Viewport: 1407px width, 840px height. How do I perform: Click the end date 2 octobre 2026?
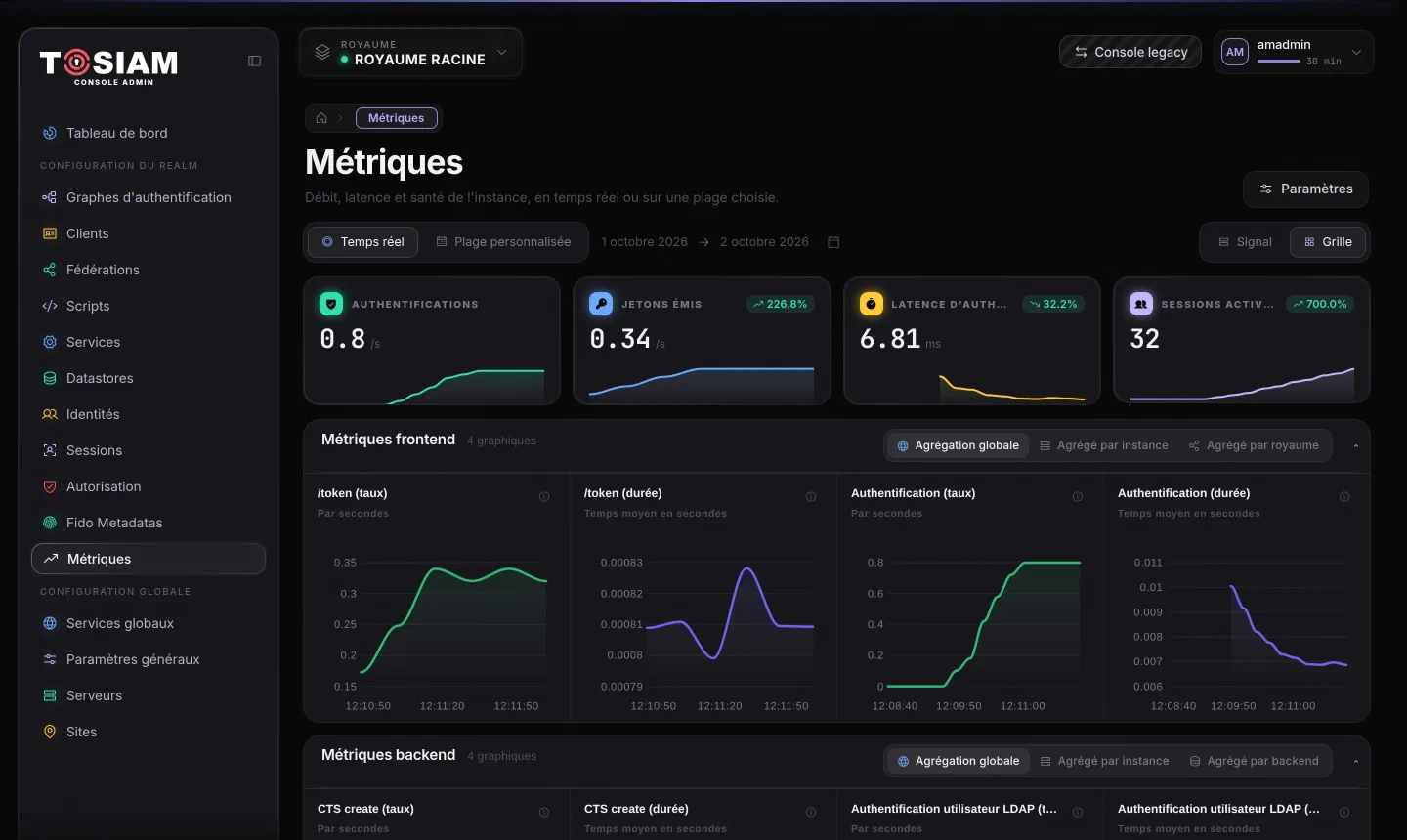coord(764,242)
